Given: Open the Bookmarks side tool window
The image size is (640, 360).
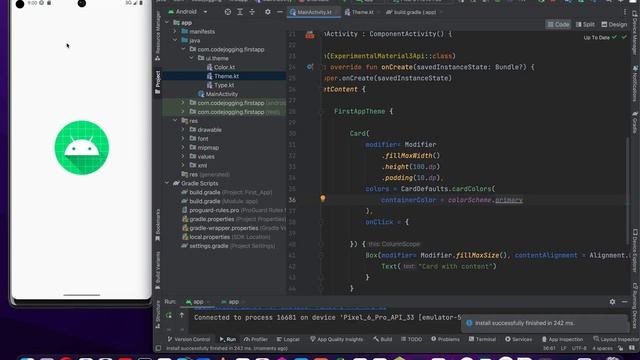Looking at the screenshot, I should point(158,225).
